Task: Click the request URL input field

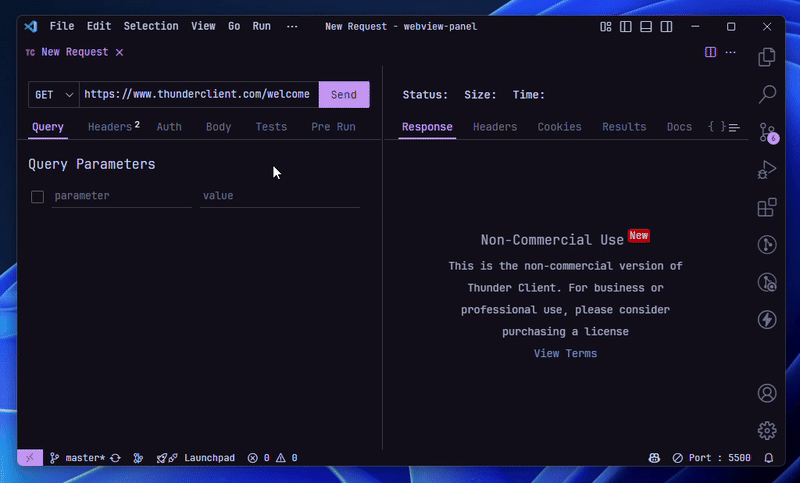Action: 199,94
